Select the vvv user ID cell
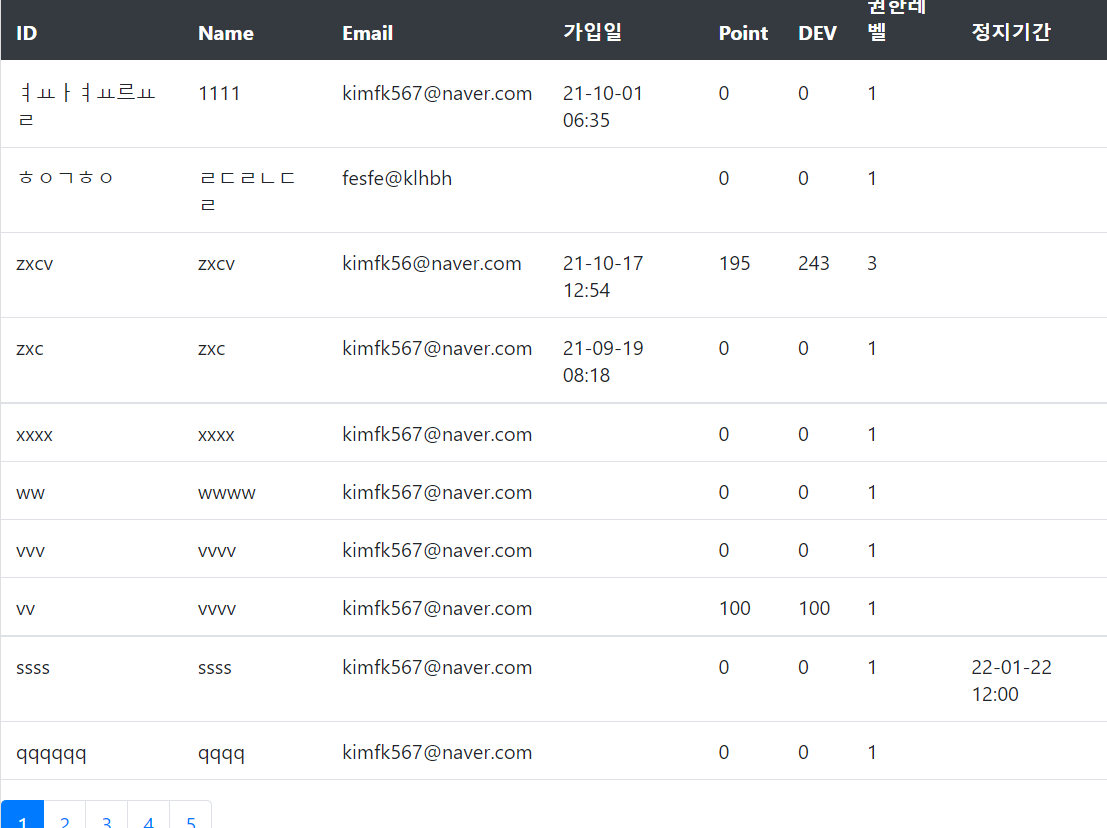This screenshot has width=1107, height=828. coord(30,551)
